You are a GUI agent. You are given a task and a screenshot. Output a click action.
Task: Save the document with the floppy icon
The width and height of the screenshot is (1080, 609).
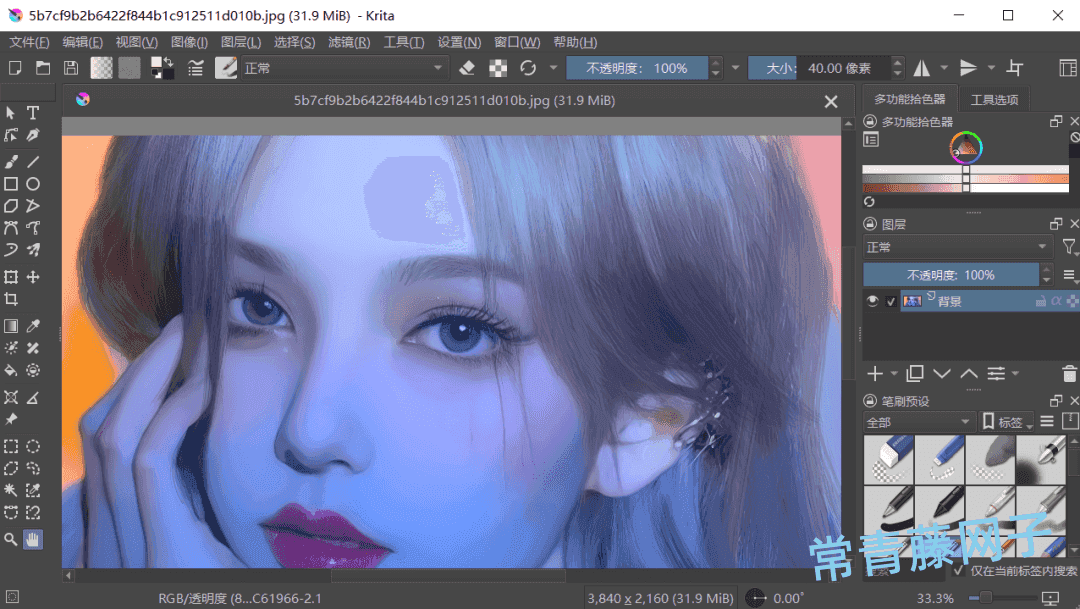71,68
